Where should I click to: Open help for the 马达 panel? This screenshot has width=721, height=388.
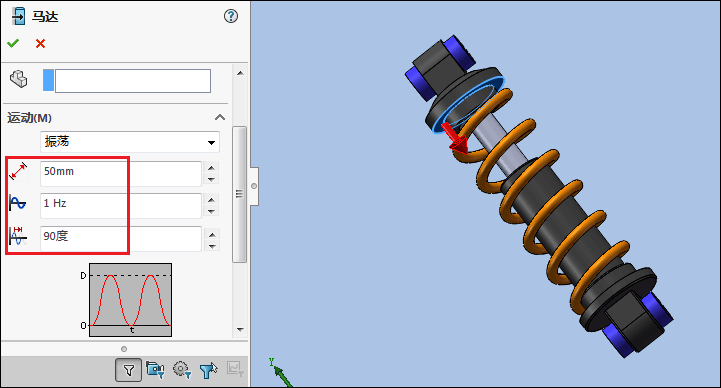[231, 17]
